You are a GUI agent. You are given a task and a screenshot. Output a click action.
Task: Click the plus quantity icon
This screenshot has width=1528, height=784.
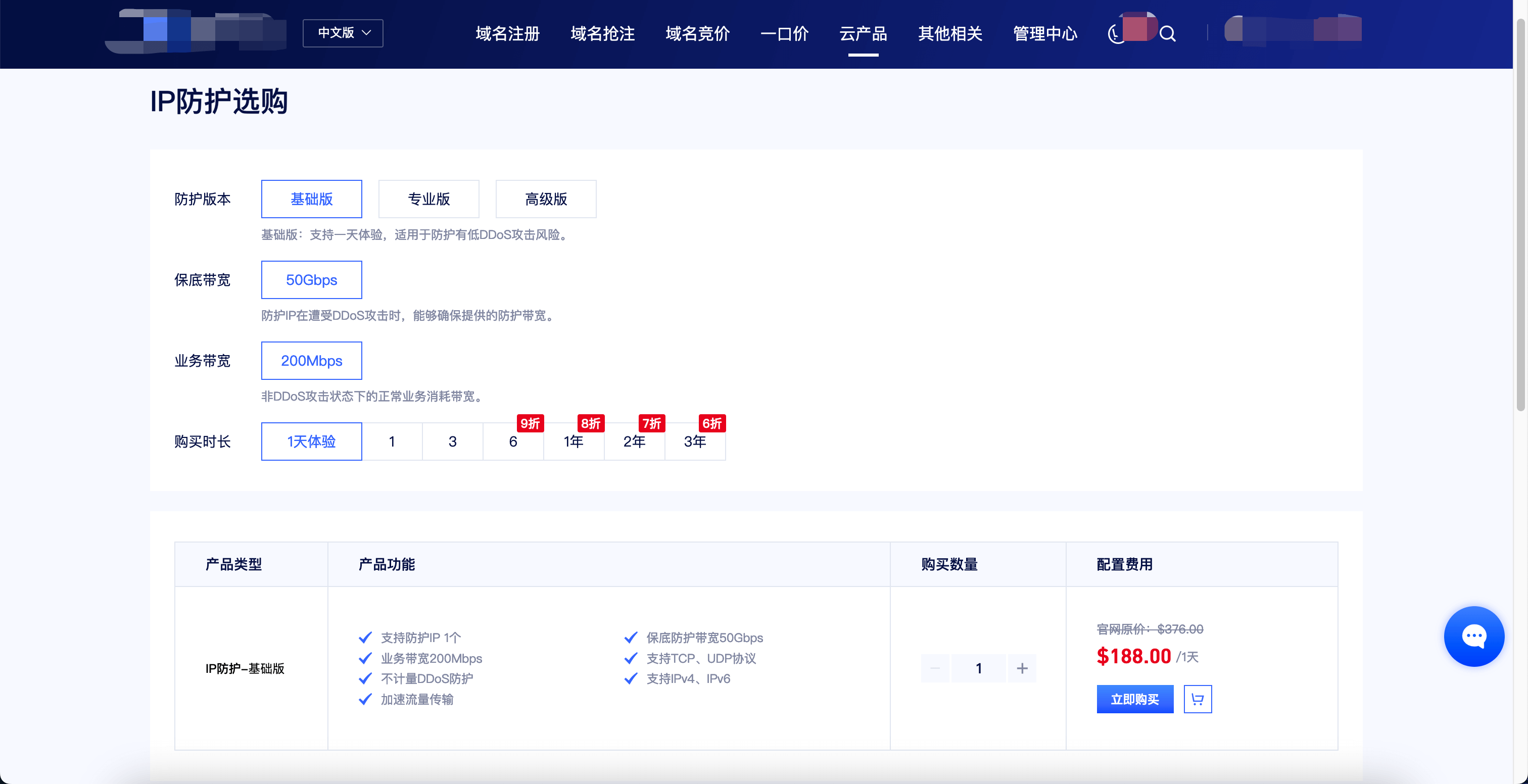click(x=1021, y=668)
